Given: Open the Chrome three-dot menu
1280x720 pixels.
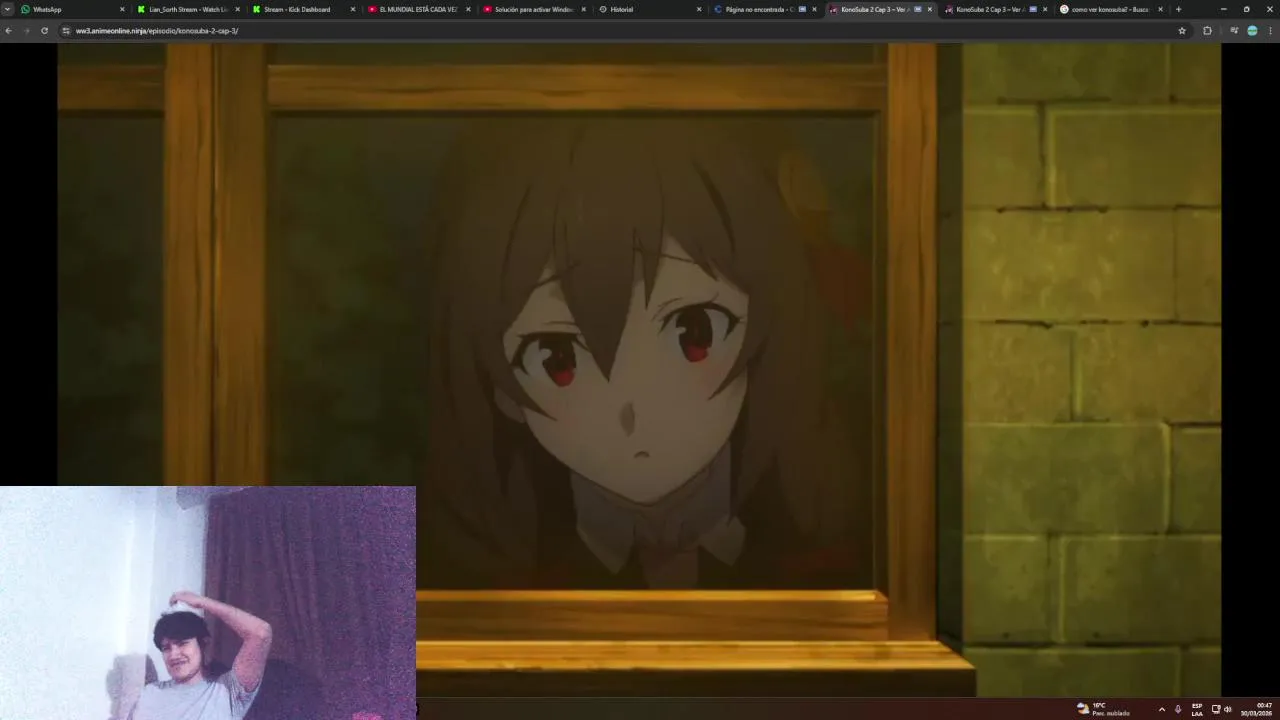Looking at the screenshot, I should click(1270, 31).
